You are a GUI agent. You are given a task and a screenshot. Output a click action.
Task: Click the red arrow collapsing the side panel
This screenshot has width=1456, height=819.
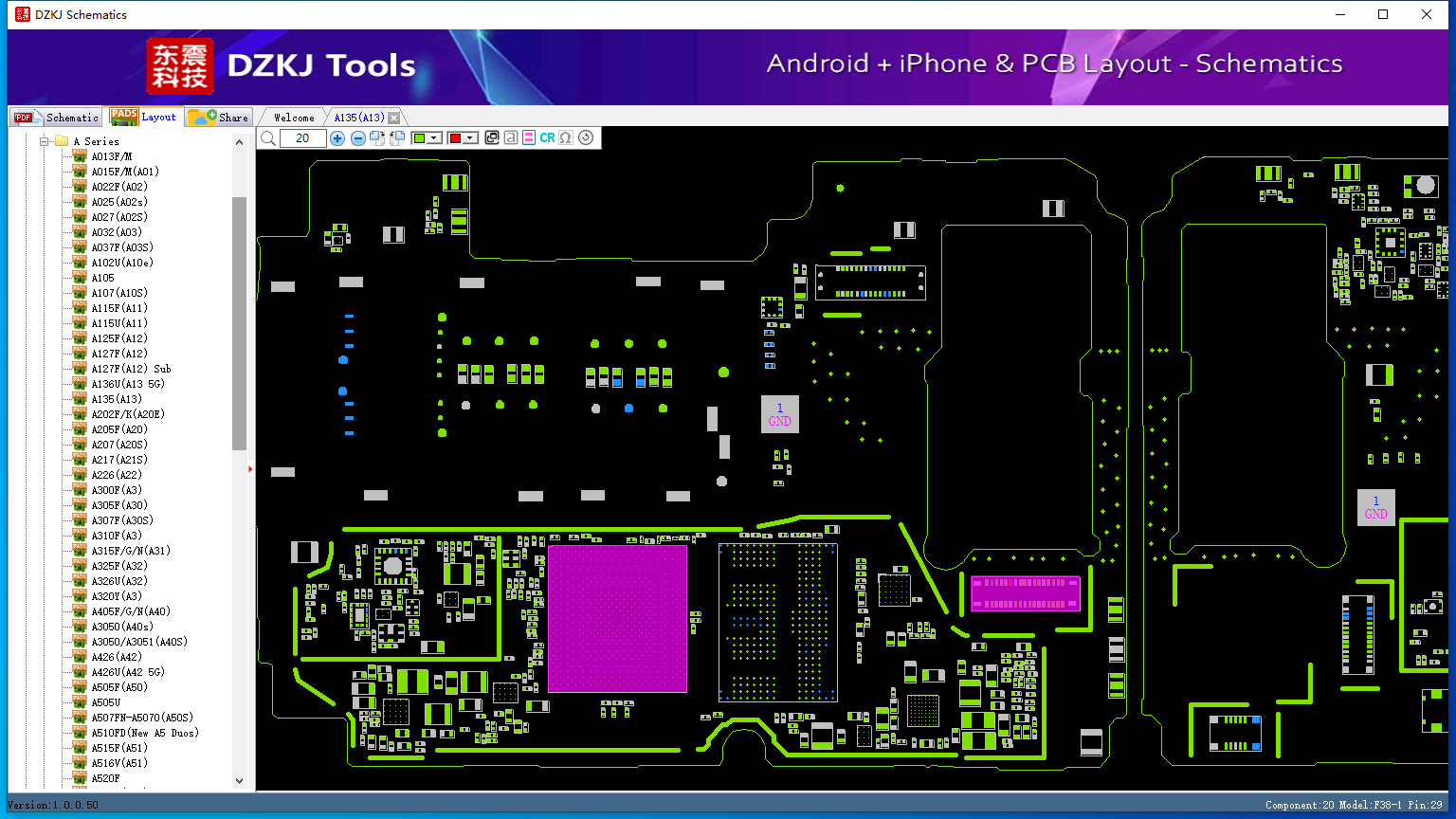250,468
